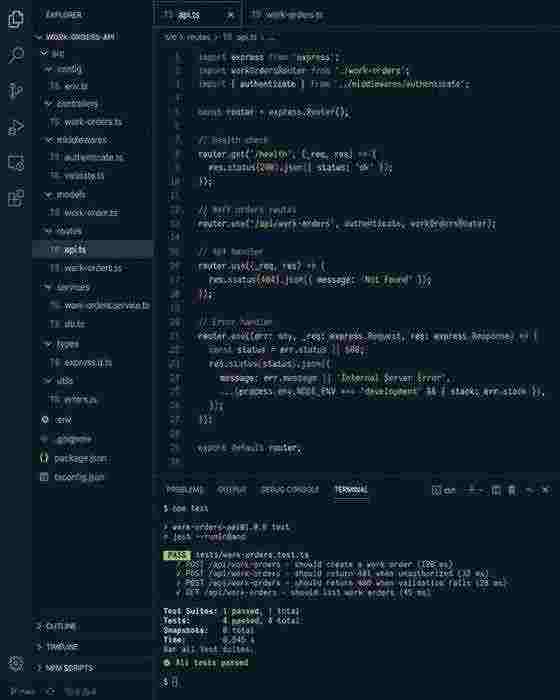The height and width of the screenshot is (700, 560).
Task: Open the terminal shell profile launcher
Action: pyautogui.click(x=444, y=490)
